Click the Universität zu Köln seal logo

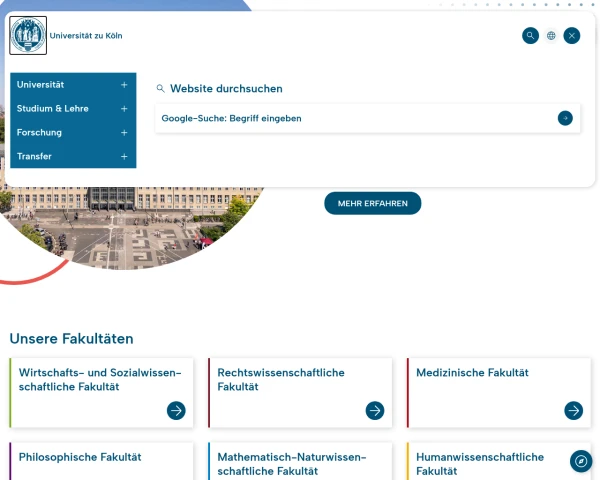28,35
